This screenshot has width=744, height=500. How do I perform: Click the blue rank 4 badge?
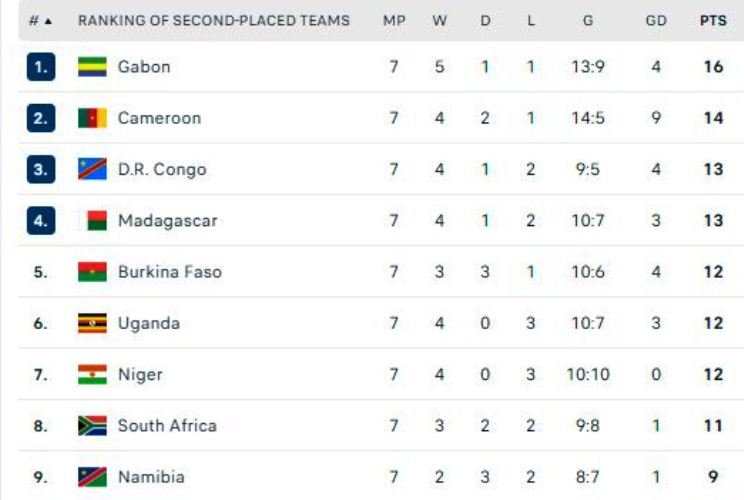(40, 221)
